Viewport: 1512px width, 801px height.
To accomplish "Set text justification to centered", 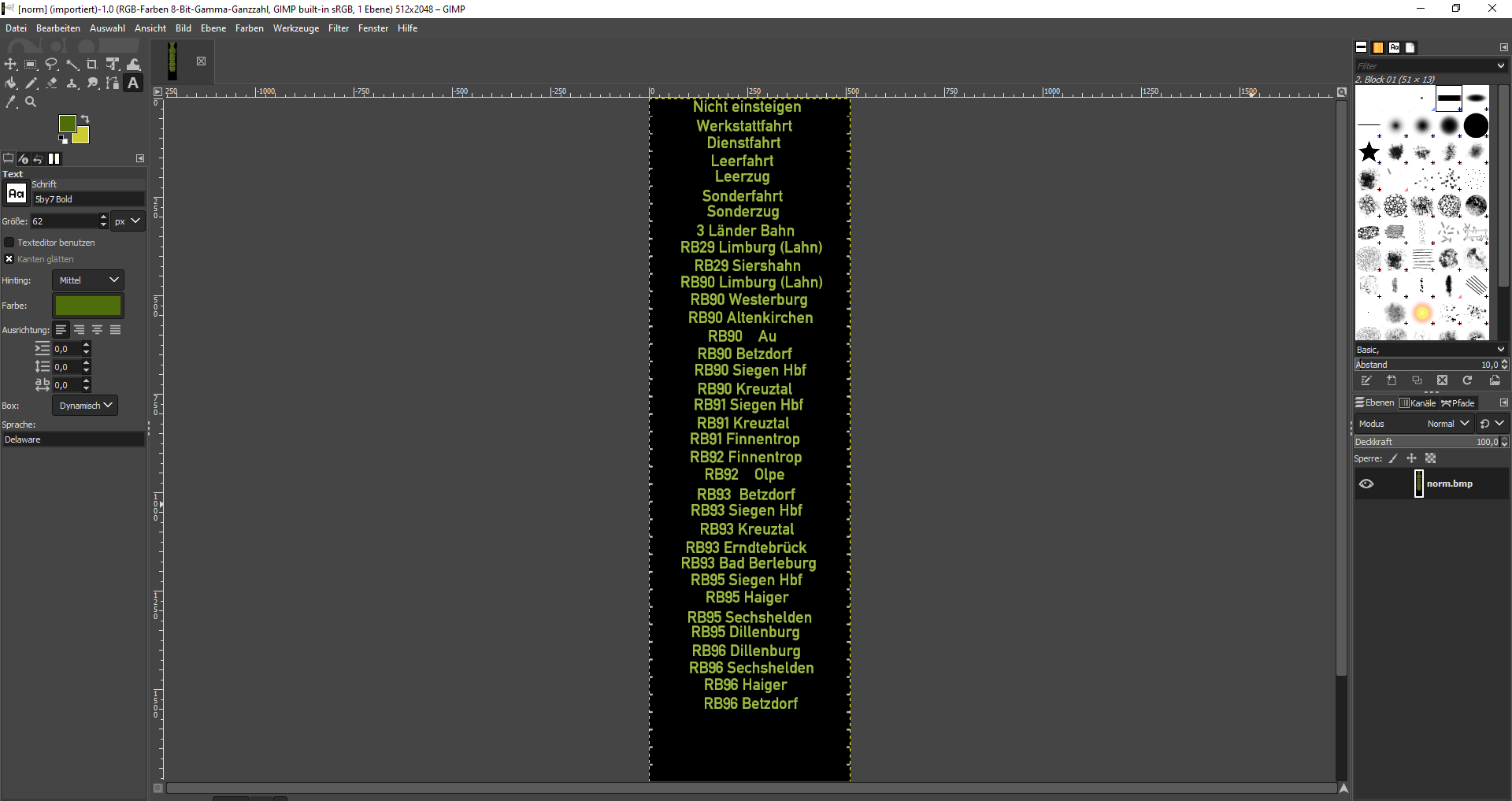I will pyautogui.click(x=98, y=330).
